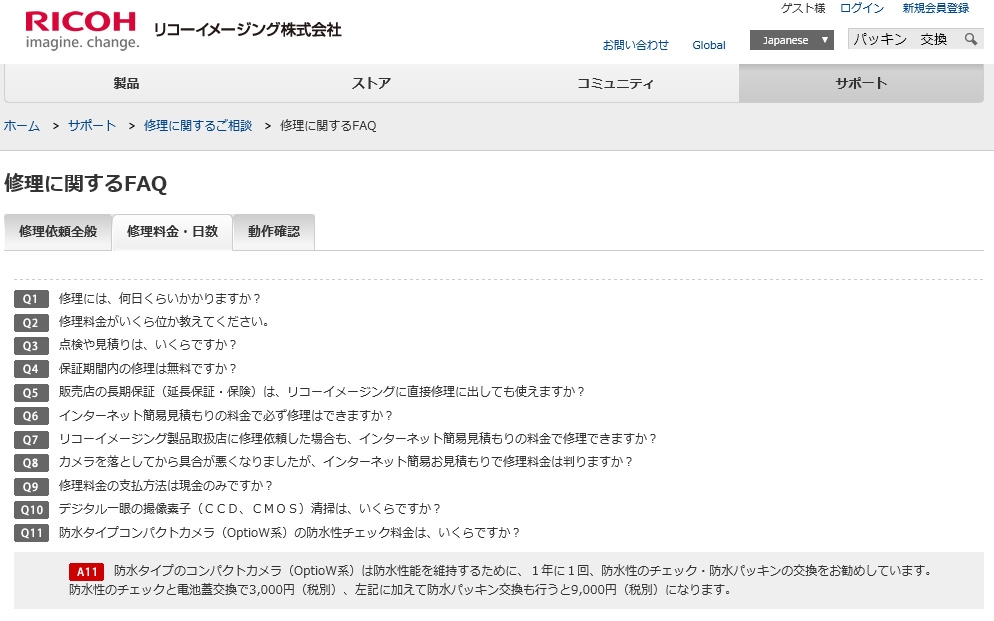Screen dimensions: 994x621
Task: Click the Q4 badge icon
Action: (31, 369)
